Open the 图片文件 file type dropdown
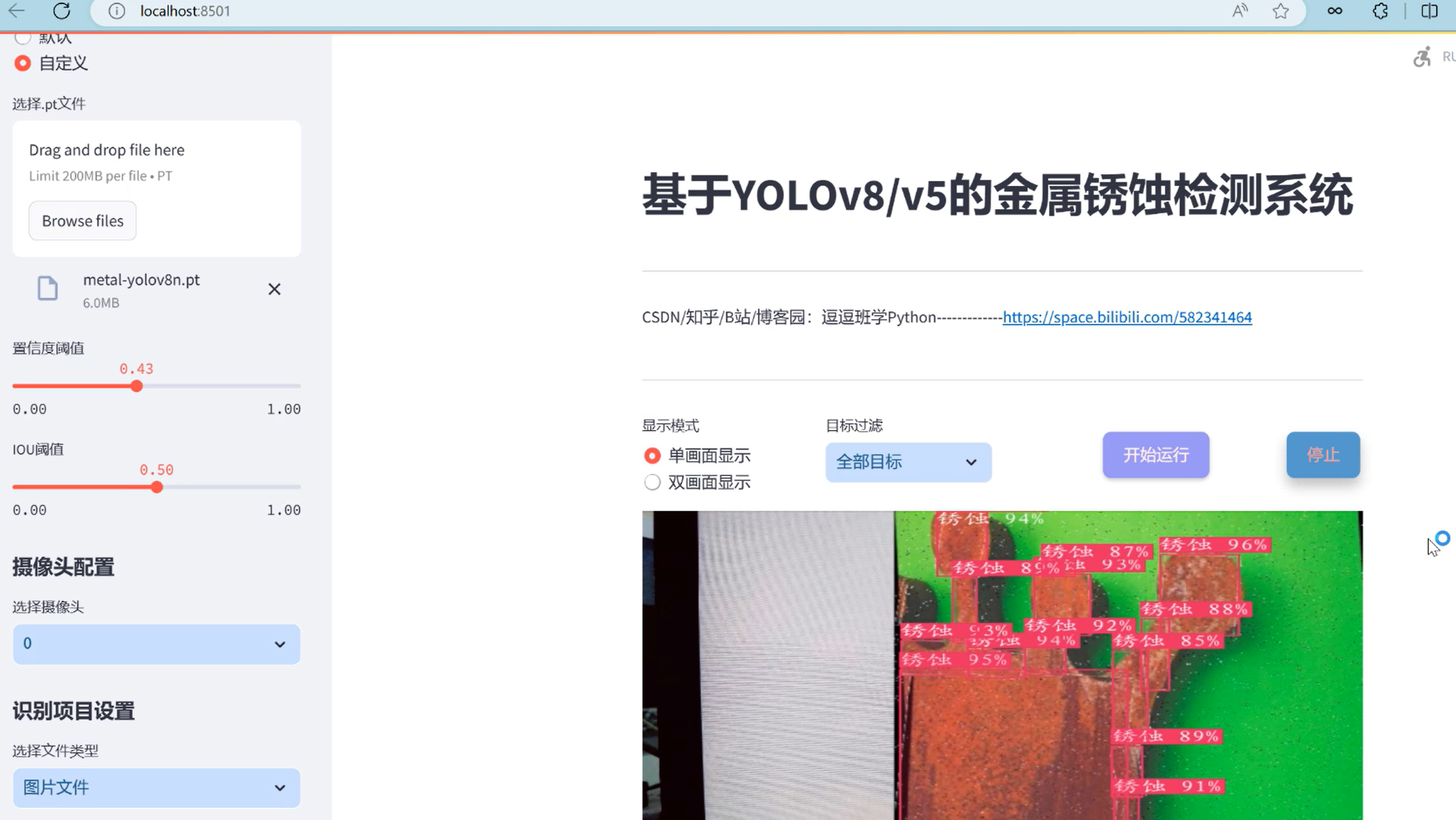 (x=156, y=788)
